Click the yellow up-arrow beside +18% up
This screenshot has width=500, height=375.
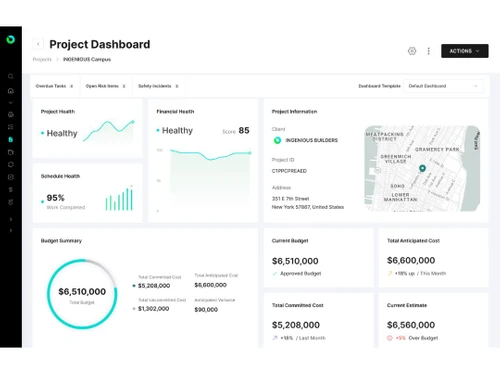[x=390, y=273]
